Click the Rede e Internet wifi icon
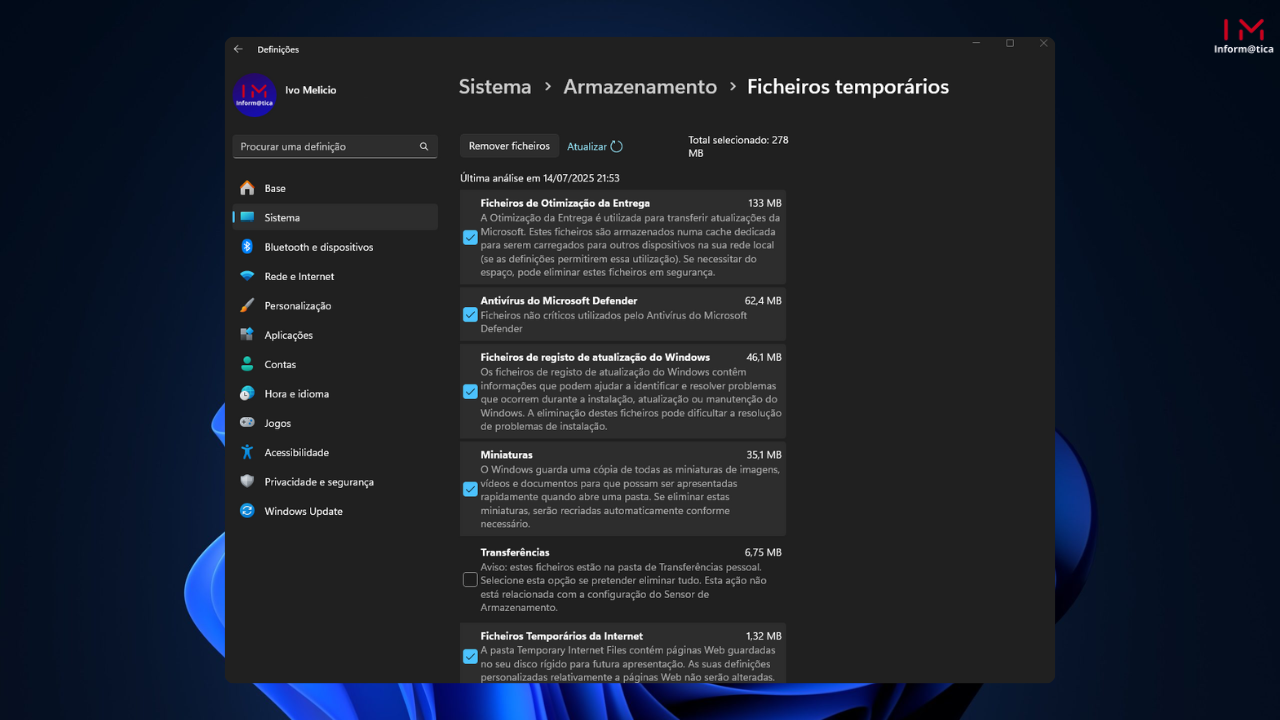Screen dimensions: 1280x720 coord(247,276)
